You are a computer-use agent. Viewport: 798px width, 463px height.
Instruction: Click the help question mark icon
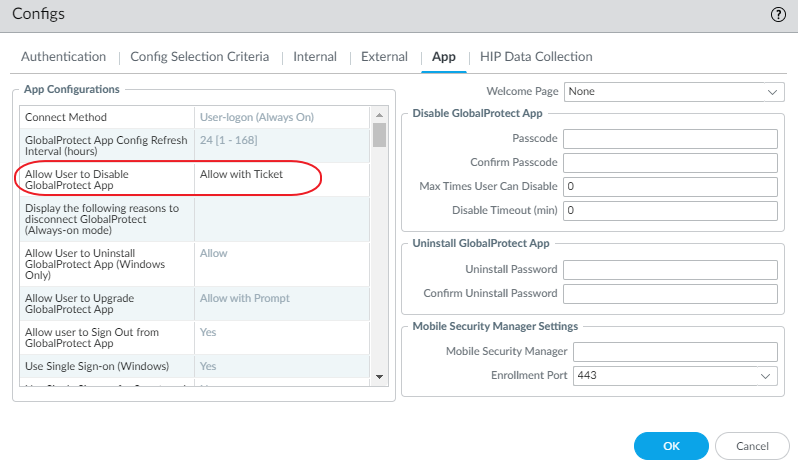coord(778,15)
